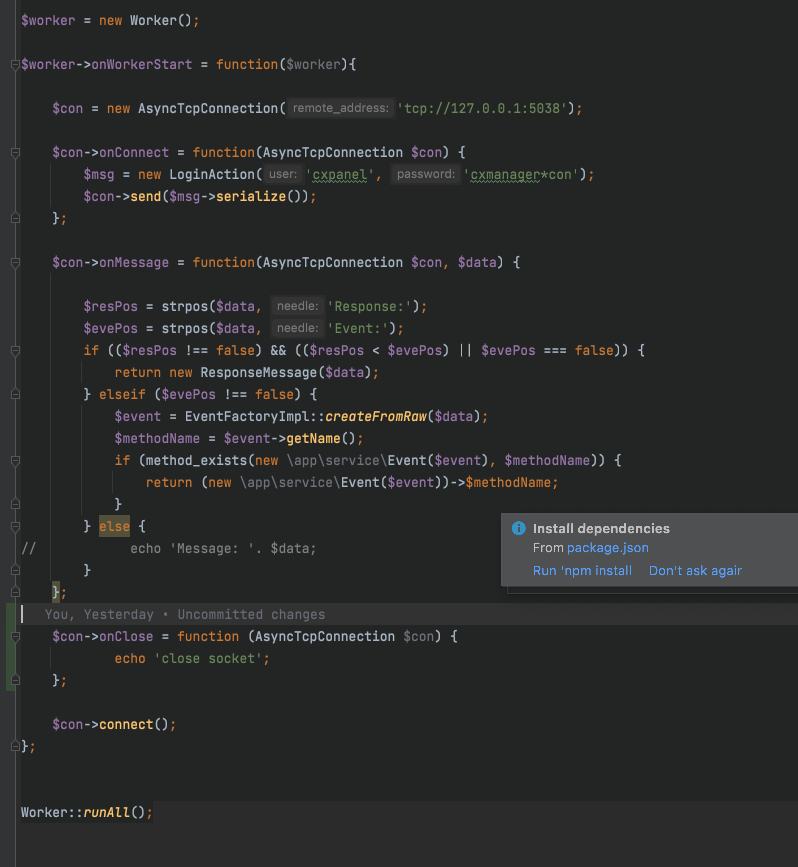Click the 'Event:' string
Viewport: 798px width, 867px height.
pyautogui.click(x=358, y=329)
